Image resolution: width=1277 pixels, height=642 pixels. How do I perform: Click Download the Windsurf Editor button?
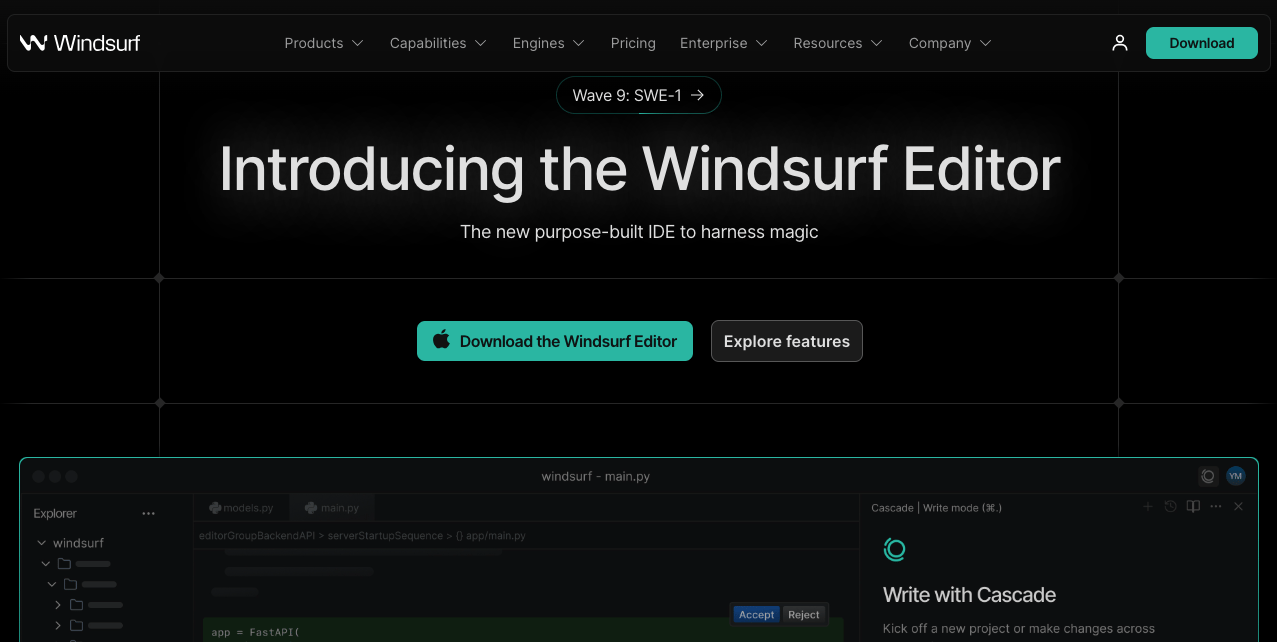555,341
